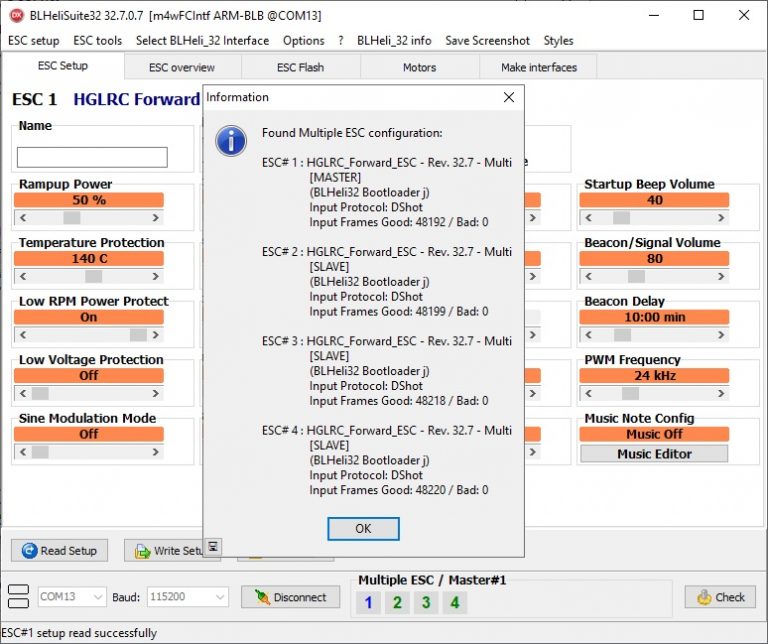The height and width of the screenshot is (644, 768).
Task: Increase PWM Frequency with right arrow
Action: pyautogui.click(x=721, y=393)
